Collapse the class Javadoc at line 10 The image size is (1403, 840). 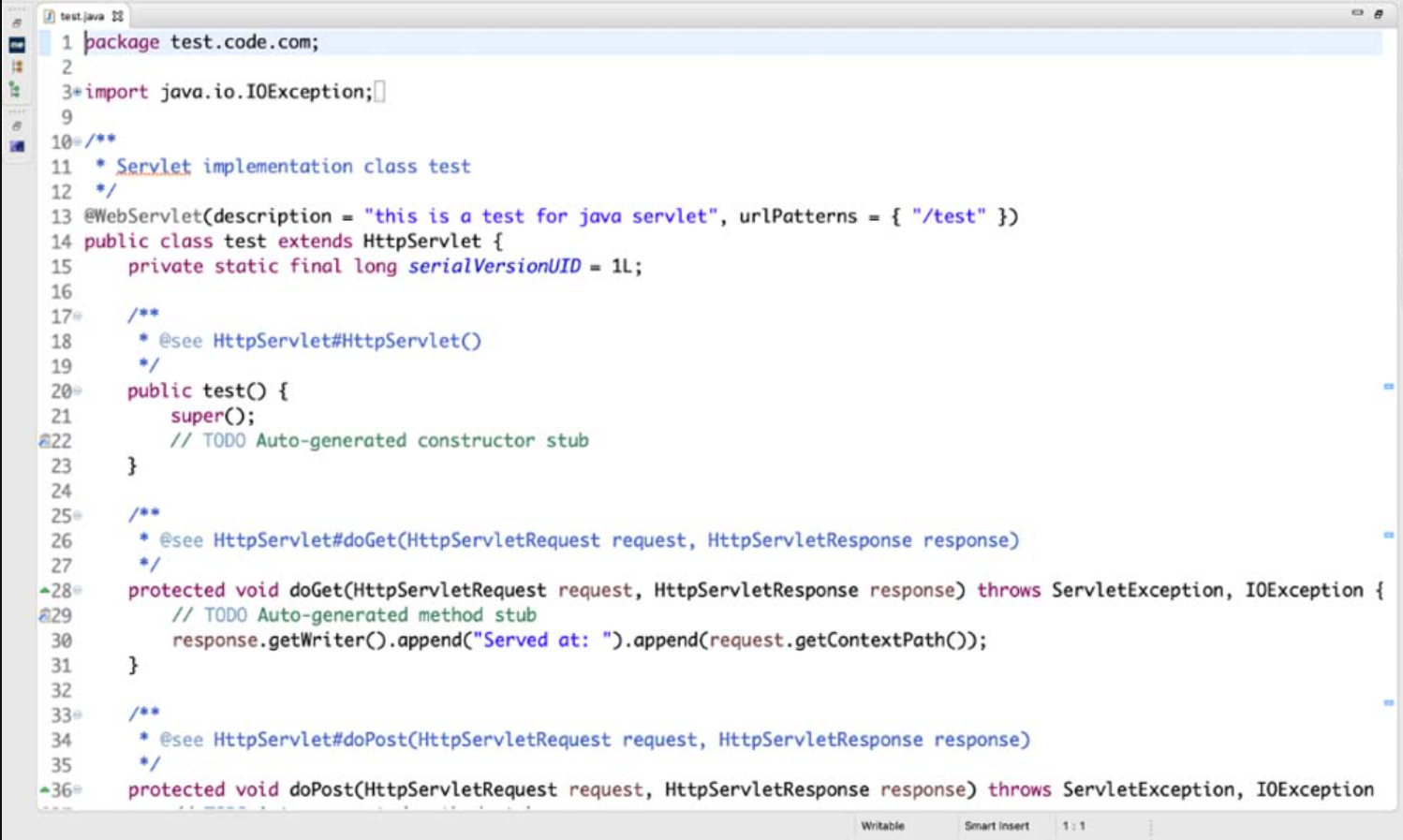(78, 142)
